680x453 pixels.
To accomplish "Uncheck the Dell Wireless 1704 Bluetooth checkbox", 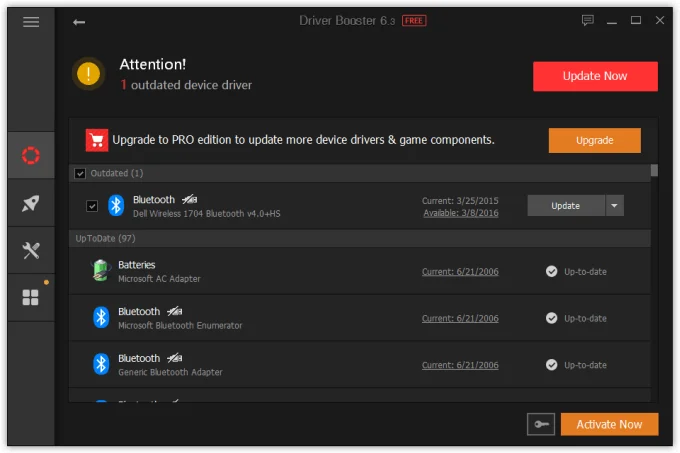I will [x=92, y=206].
